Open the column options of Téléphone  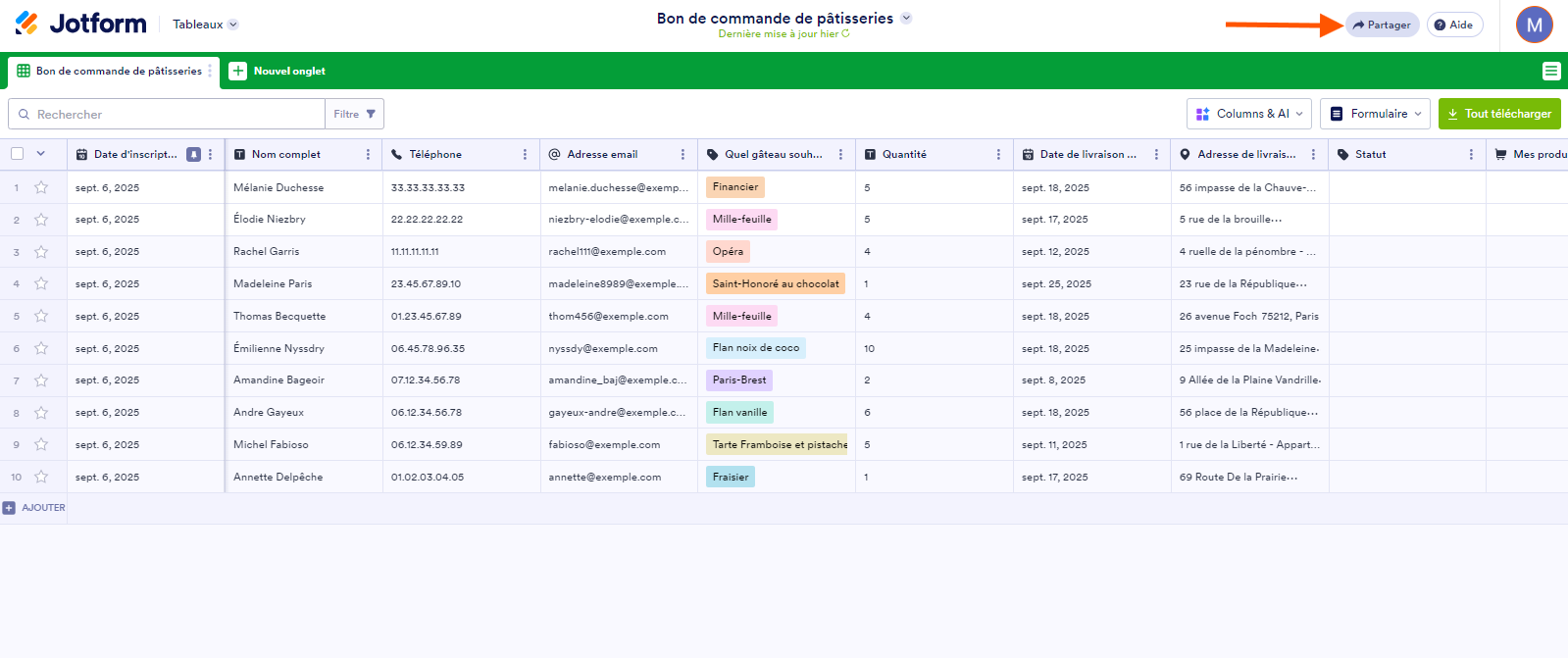[x=525, y=154]
